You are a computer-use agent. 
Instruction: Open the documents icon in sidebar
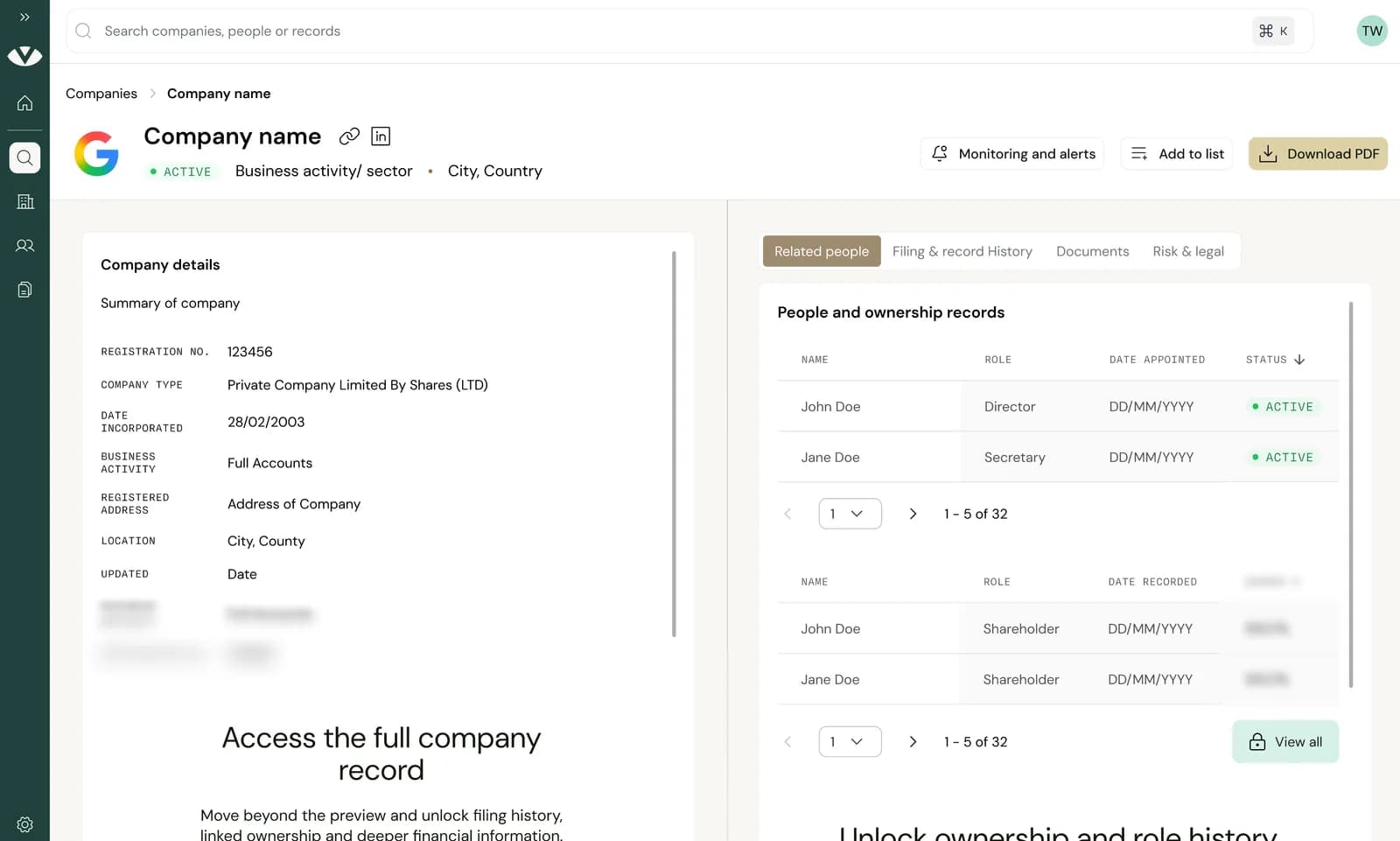point(24,290)
